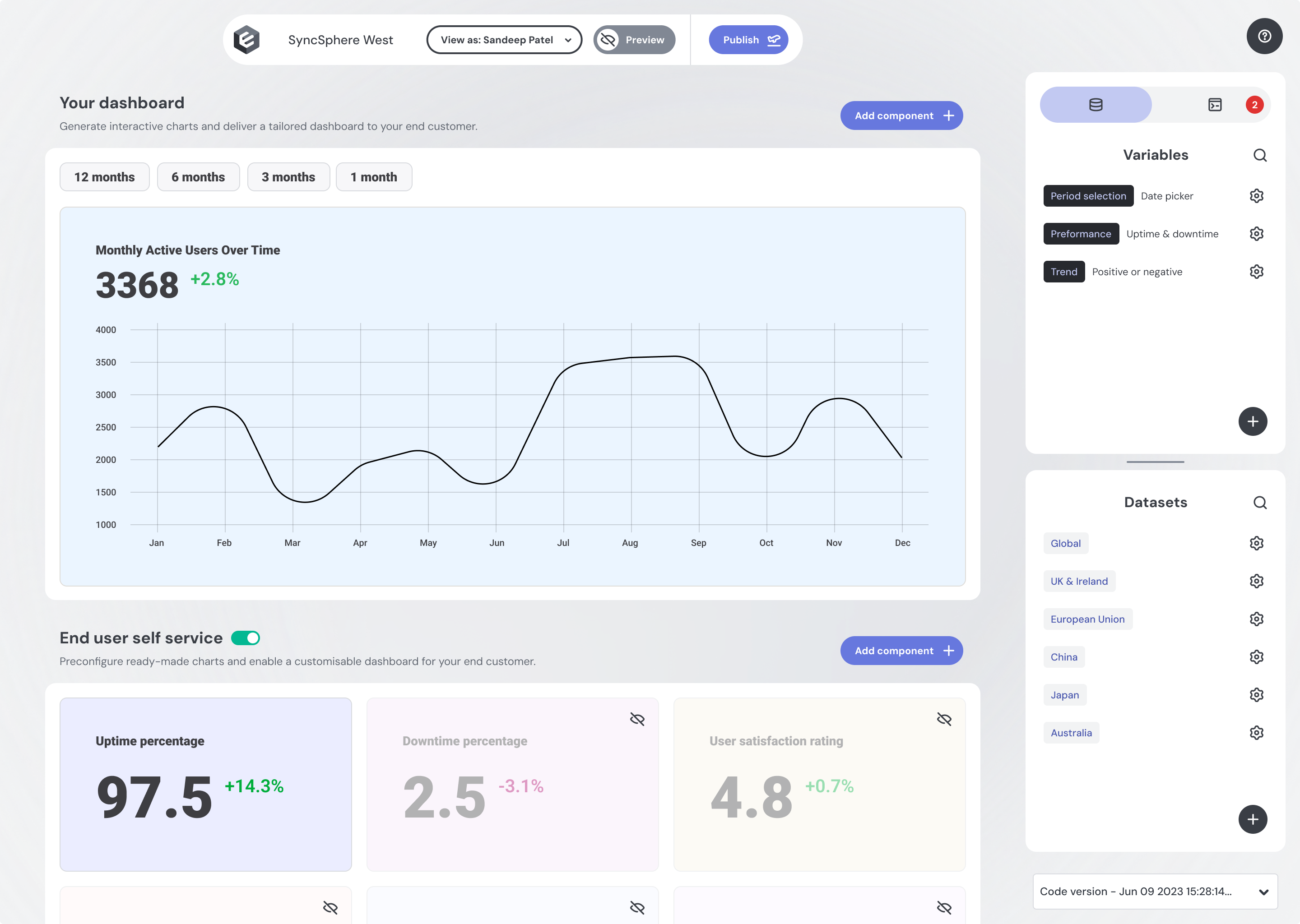Screen dimensions: 1300x924
Task: Click the SyncSphere West project name
Action: [x=340, y=40]
